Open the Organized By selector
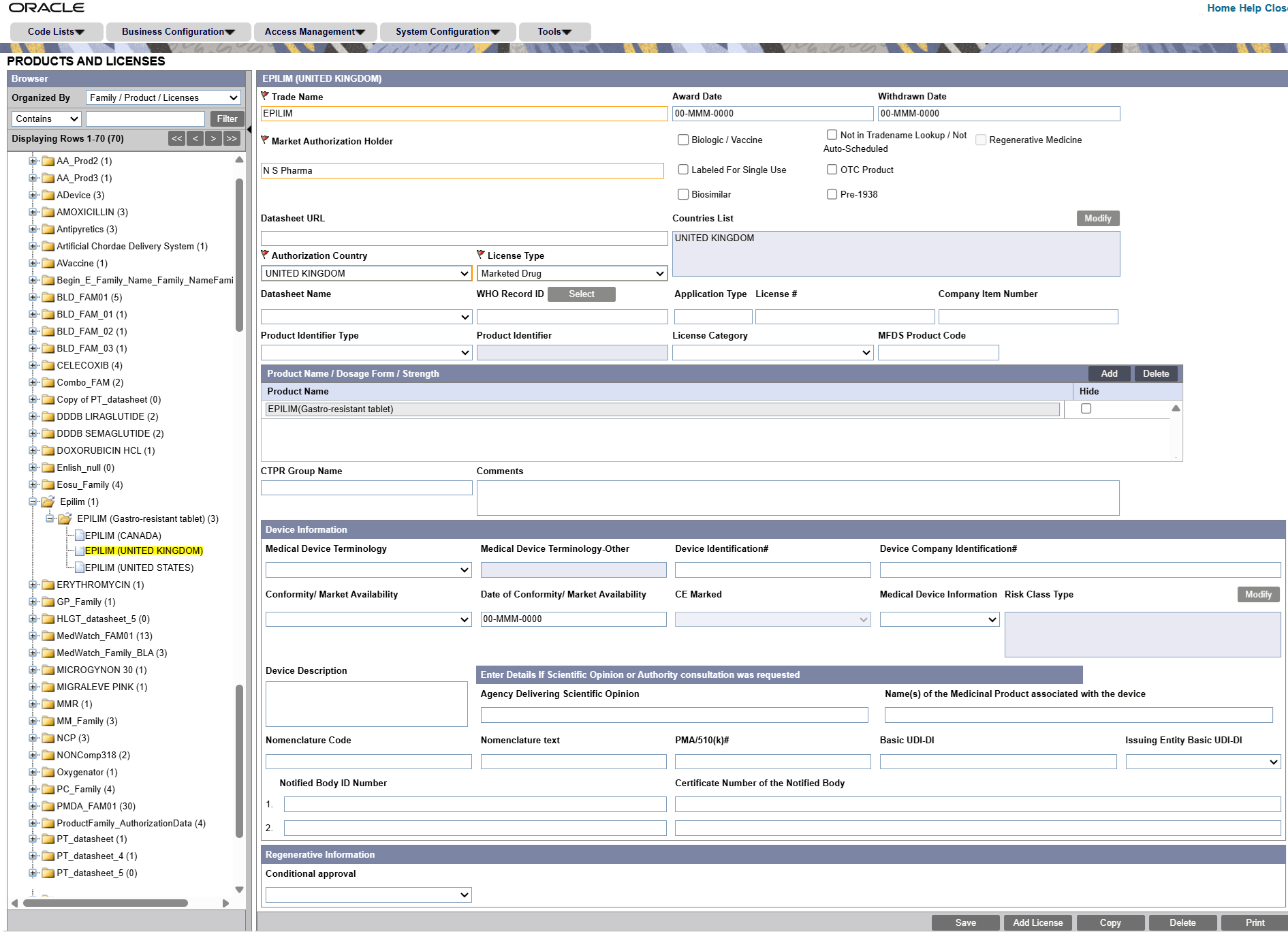The height and width of the screenshot is (932, 1288). [162, 97]
